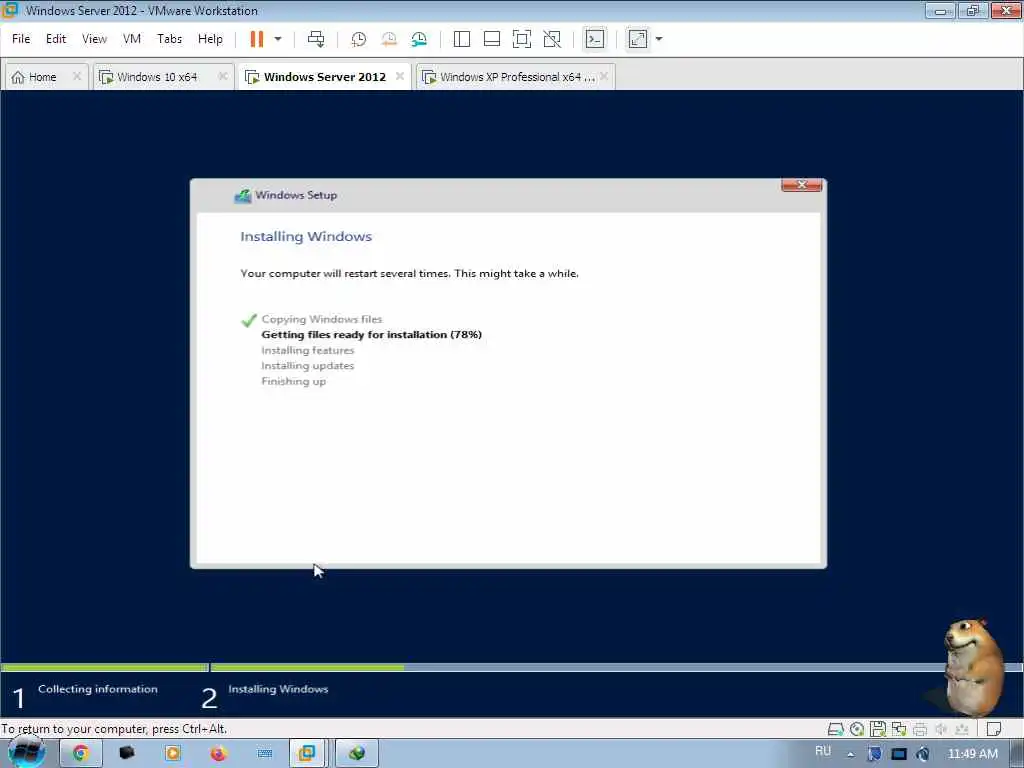
Task: Click the Installing Windows green progress bar
Action: [308, 667]
